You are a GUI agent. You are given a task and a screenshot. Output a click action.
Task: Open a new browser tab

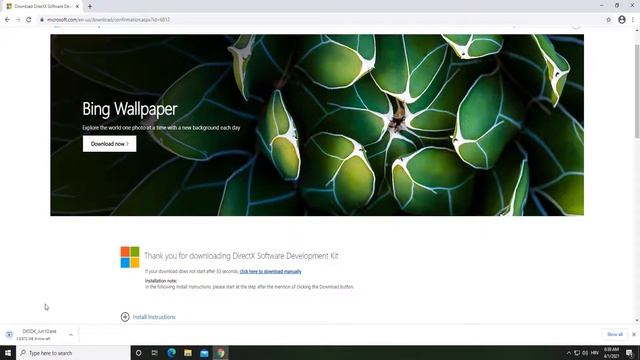[x=90, y=6]
